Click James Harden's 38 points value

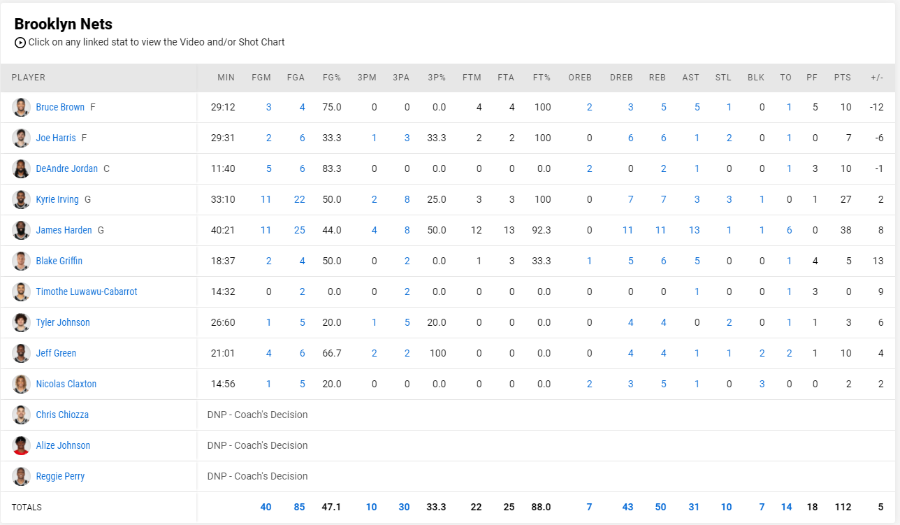pyautogui.click(x=845, y=230)
